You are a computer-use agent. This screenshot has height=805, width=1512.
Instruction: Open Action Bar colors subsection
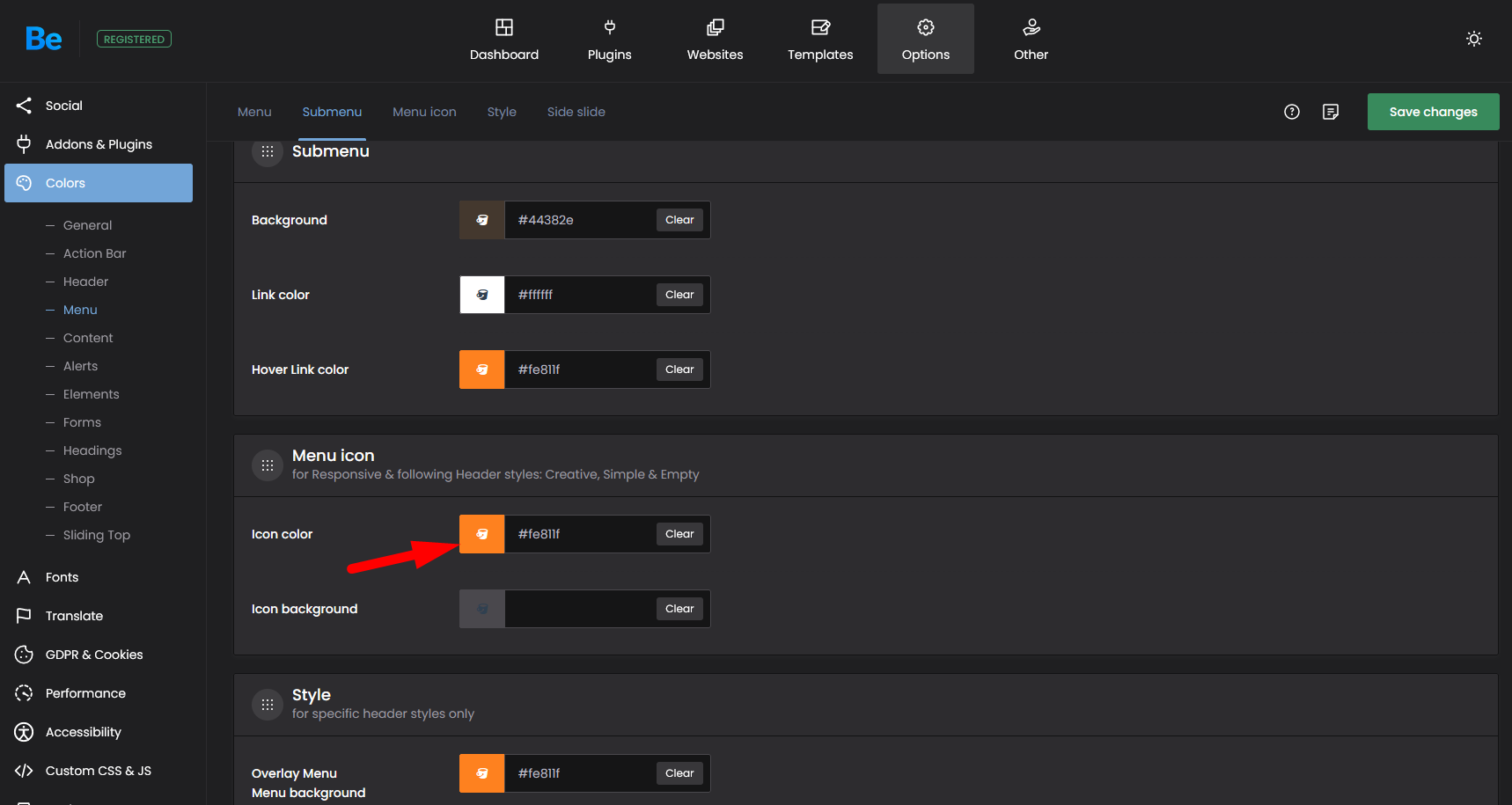coord(94,253)
